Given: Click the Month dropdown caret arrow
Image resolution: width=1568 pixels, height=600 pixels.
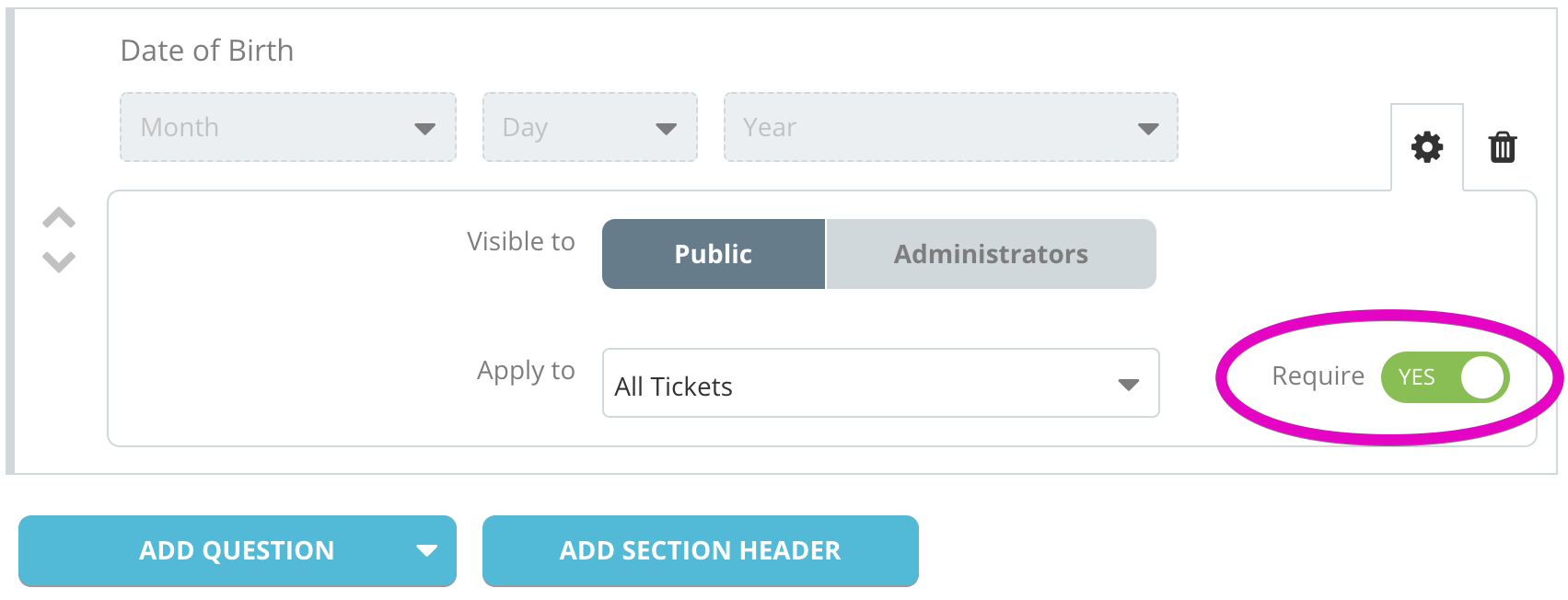Looking at the screenshot, I should 424,129.
